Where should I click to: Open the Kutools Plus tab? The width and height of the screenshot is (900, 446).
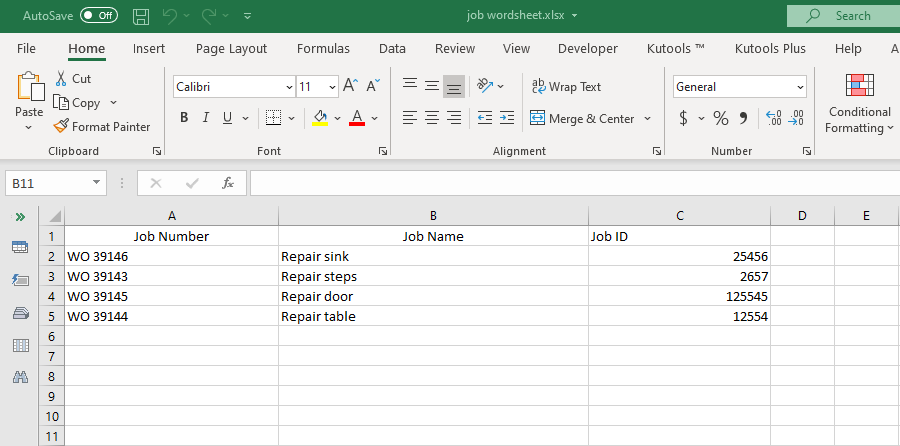[770, 49]
